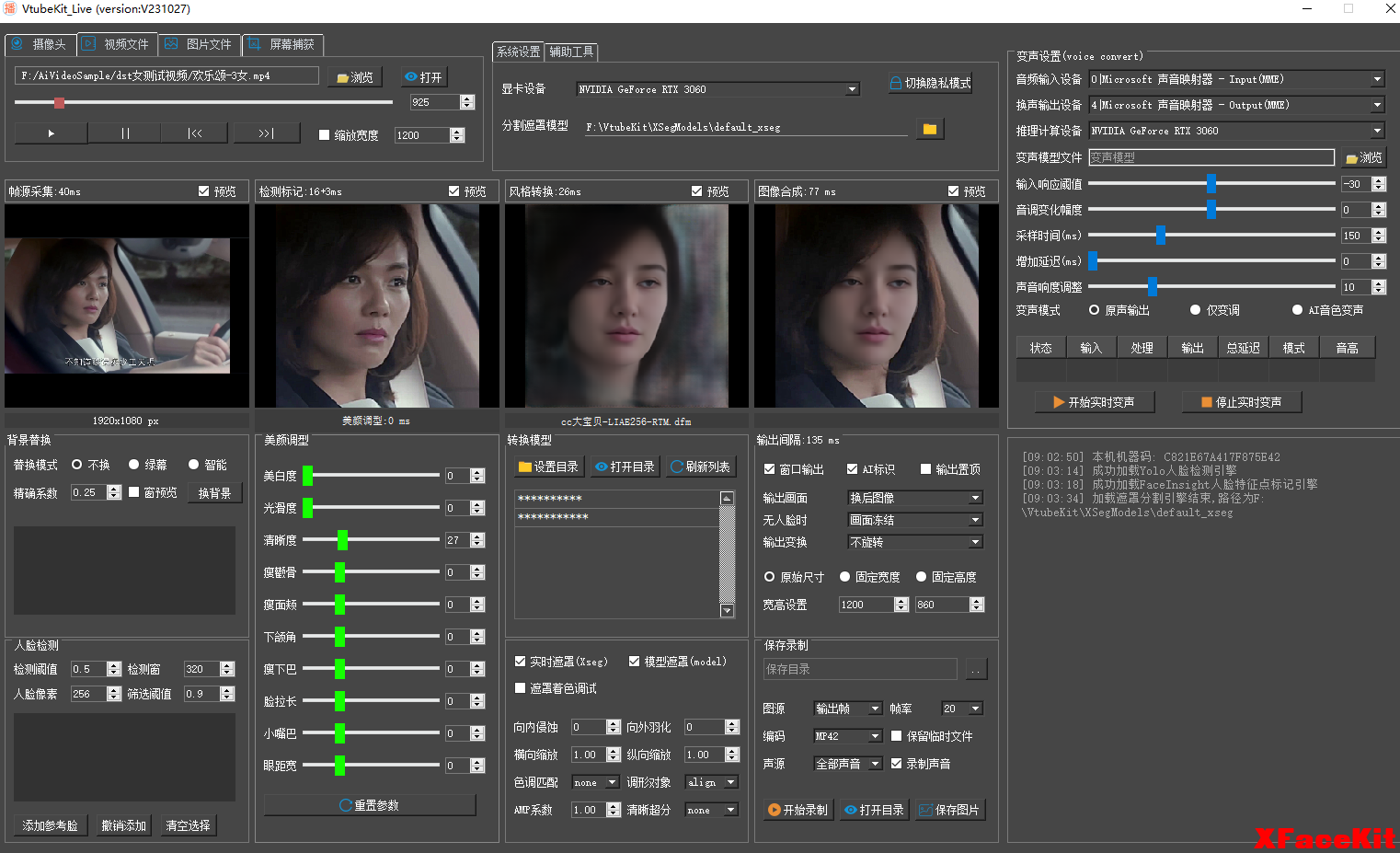
Task: Click the 撤销添加 undo add button
Action: (x=124, y=825)
